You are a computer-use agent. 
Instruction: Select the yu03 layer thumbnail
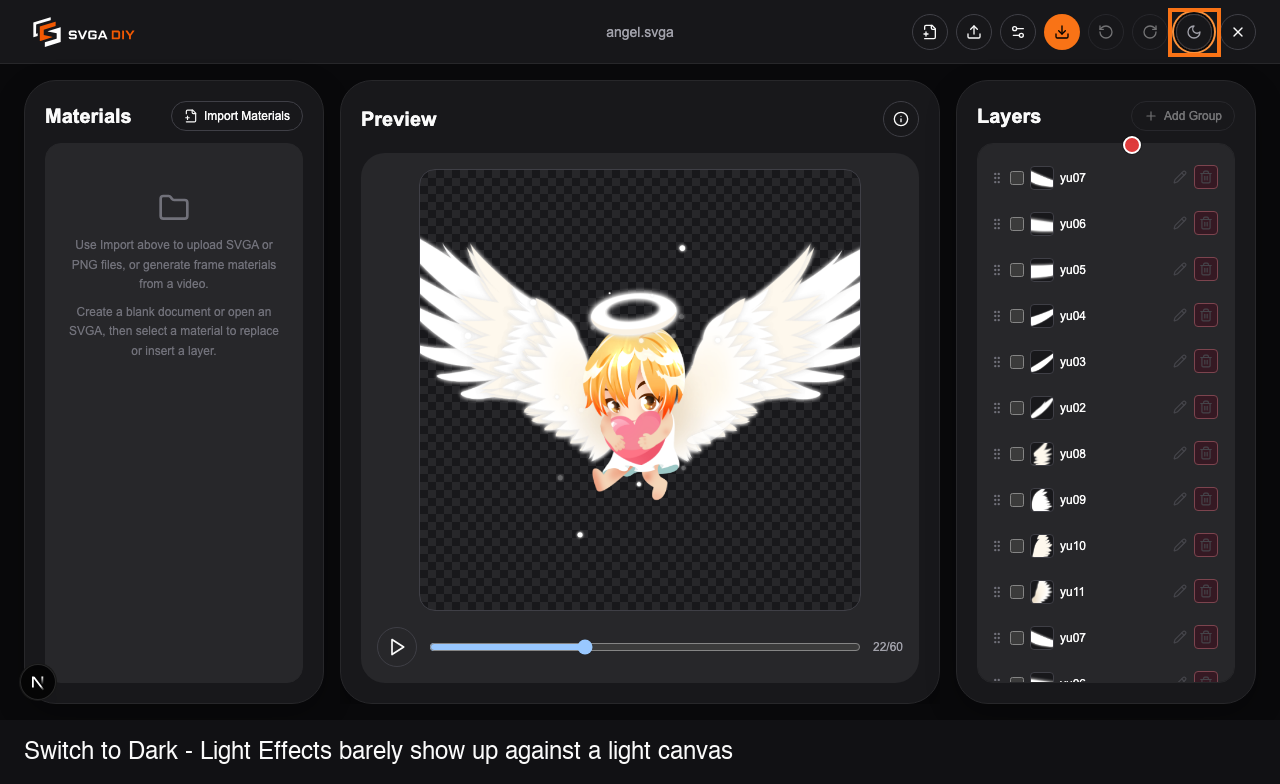click(x=1042, y=362)
